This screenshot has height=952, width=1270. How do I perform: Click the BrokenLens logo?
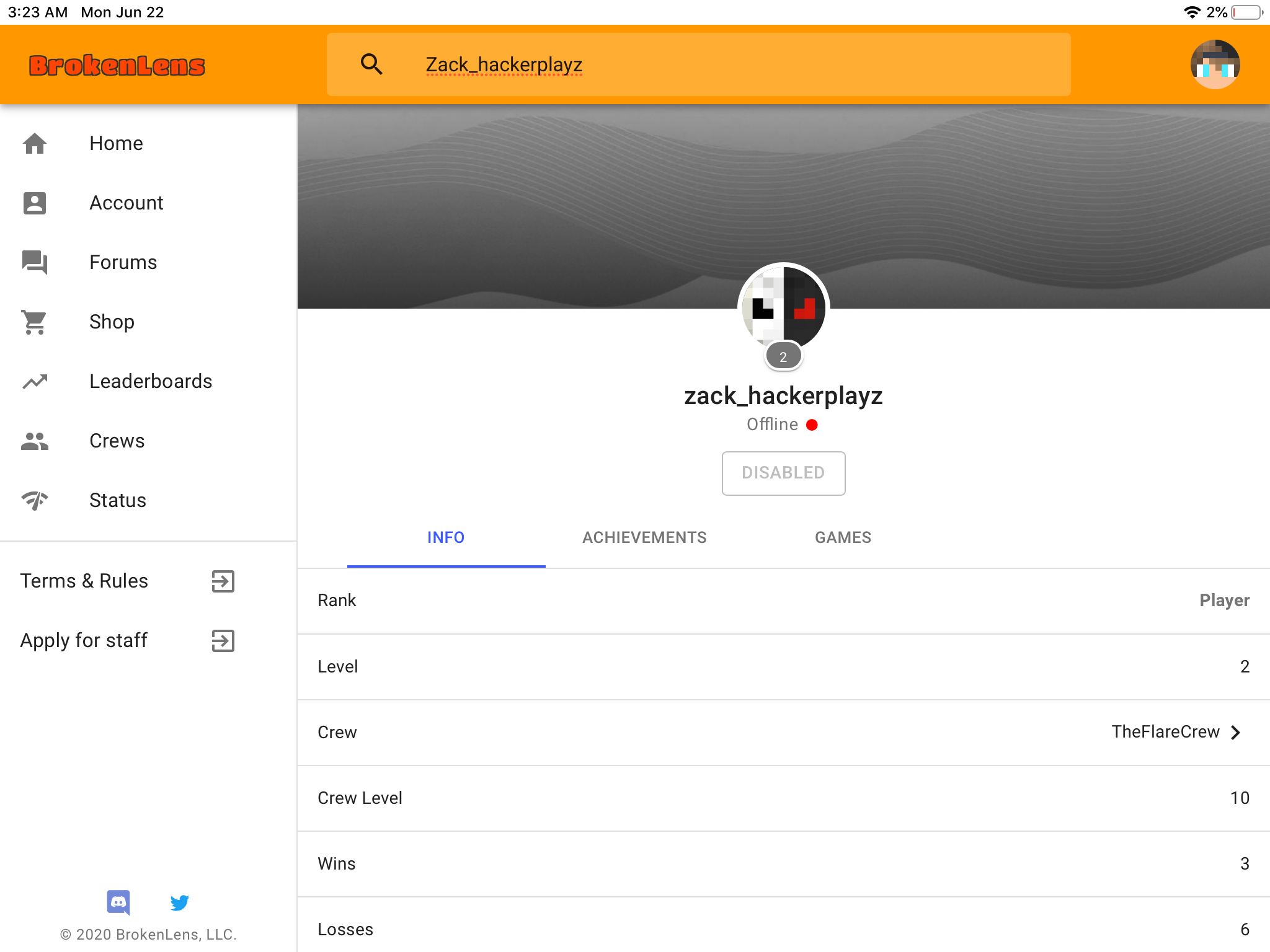coord(117,65)
